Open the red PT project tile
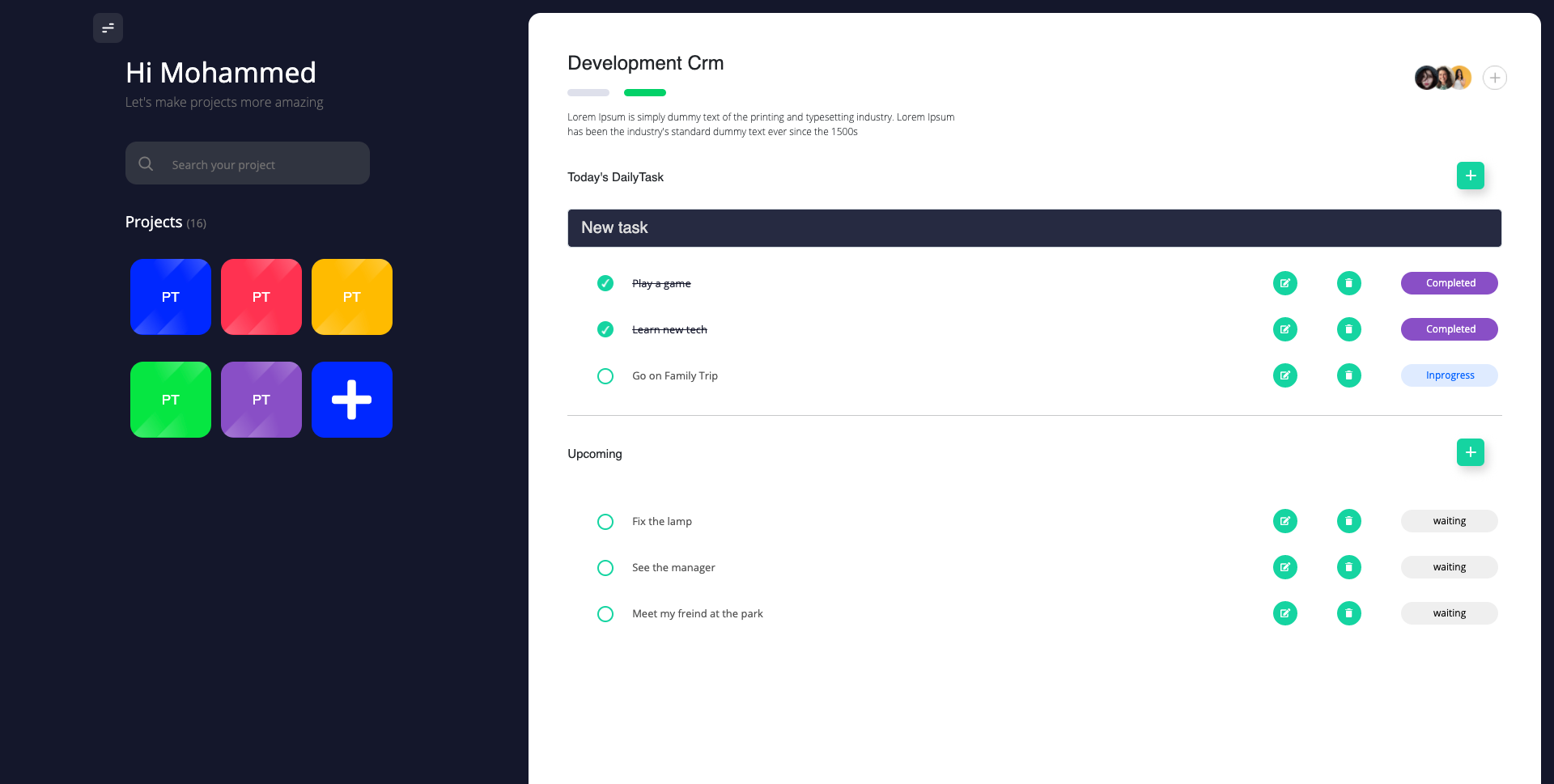This screenshot has width=1554, height=784. pos(261,297)
